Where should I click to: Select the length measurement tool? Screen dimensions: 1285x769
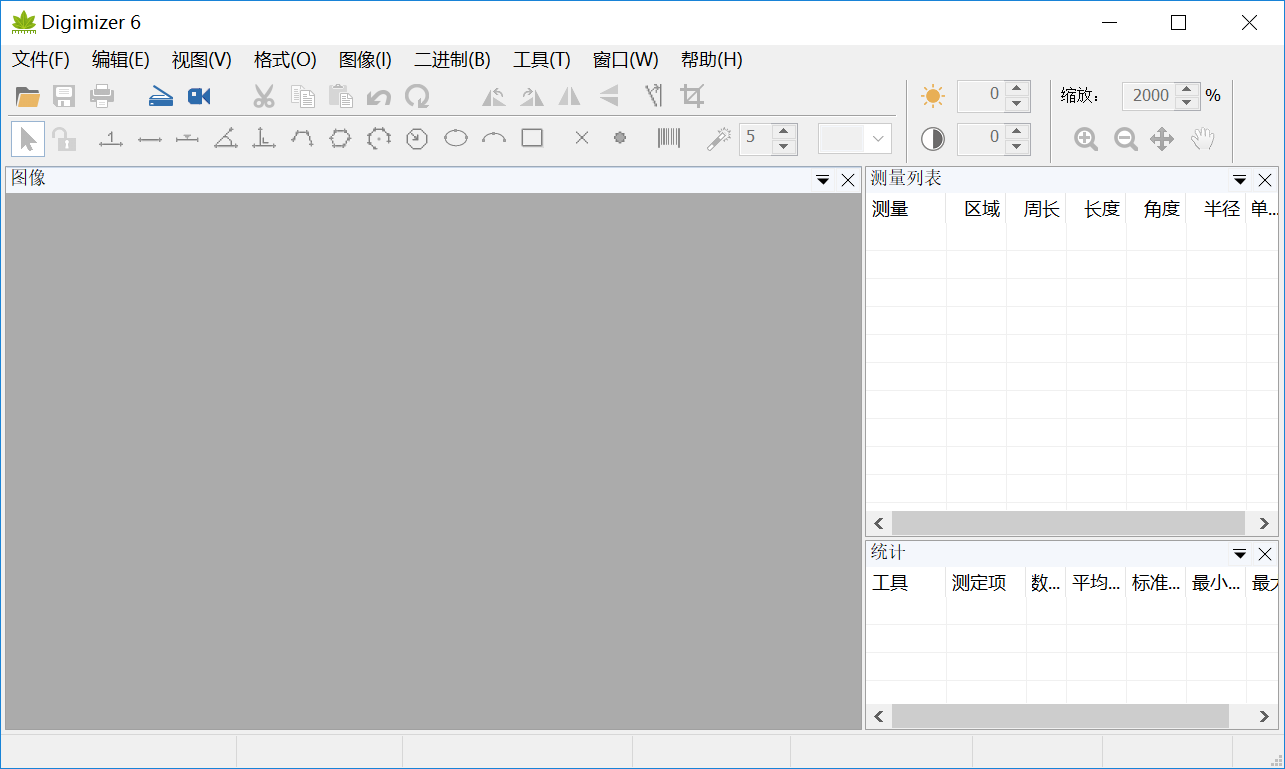coord(150,140)
